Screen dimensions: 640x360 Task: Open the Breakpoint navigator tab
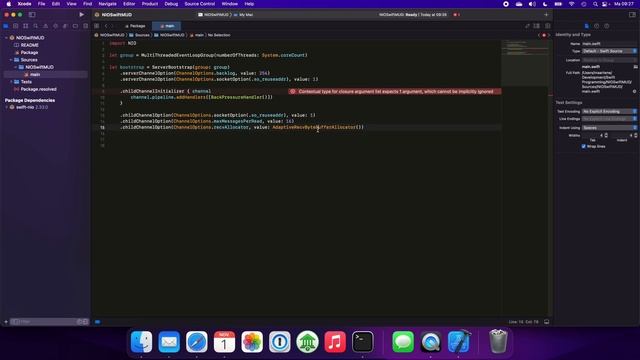(x=75, y=26)
